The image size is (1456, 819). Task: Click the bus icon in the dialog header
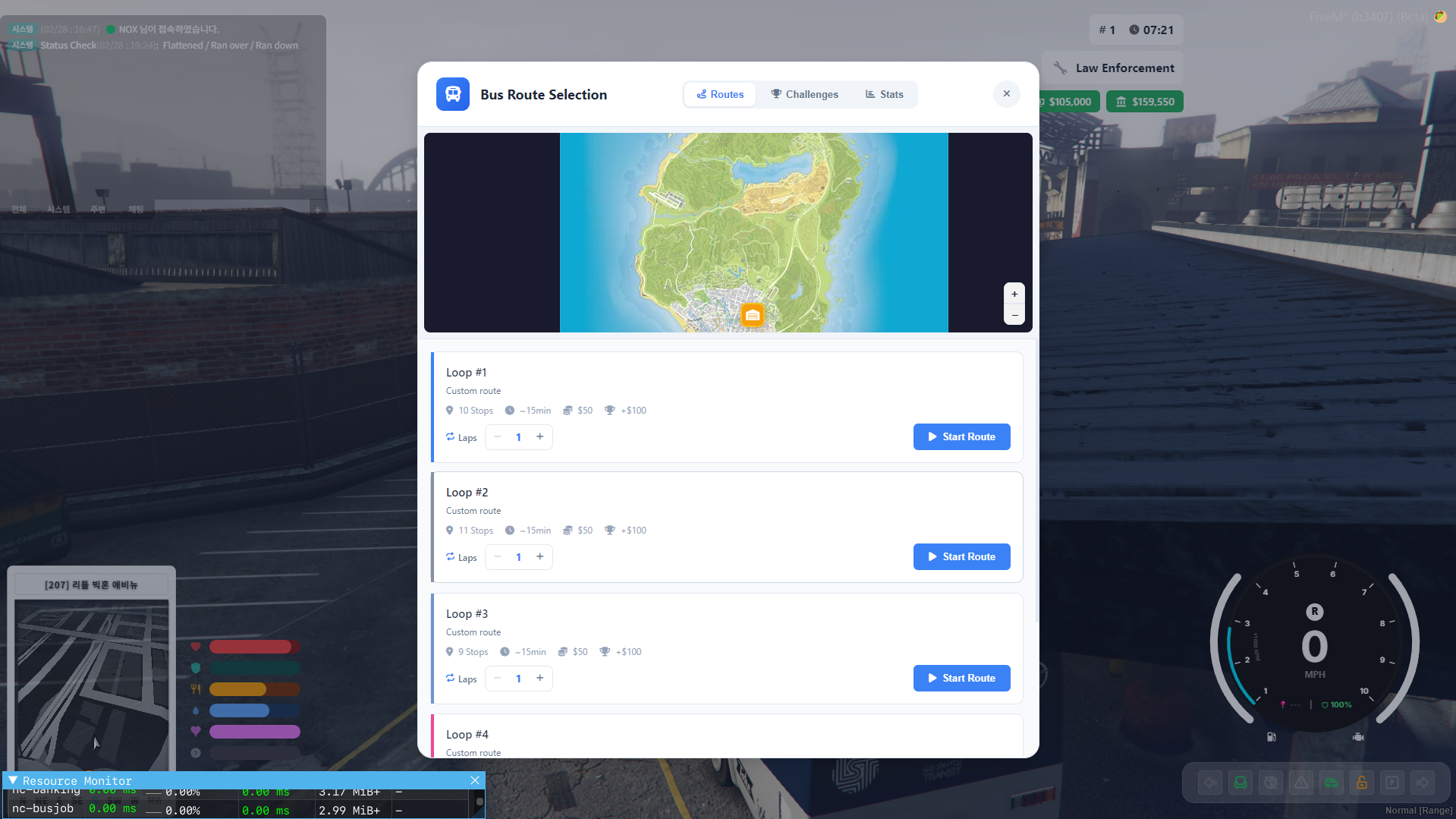[x=453, y=94]
